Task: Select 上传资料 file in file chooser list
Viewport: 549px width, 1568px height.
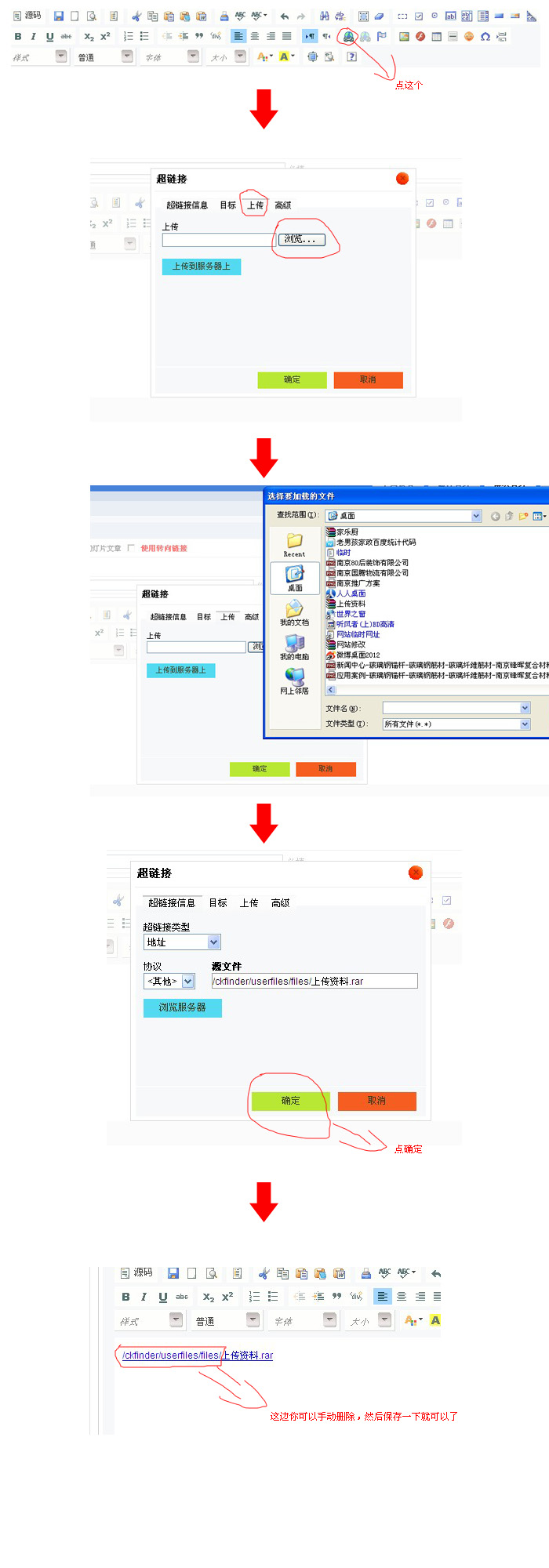Action: pyautogui.click(x=346, y=604)
